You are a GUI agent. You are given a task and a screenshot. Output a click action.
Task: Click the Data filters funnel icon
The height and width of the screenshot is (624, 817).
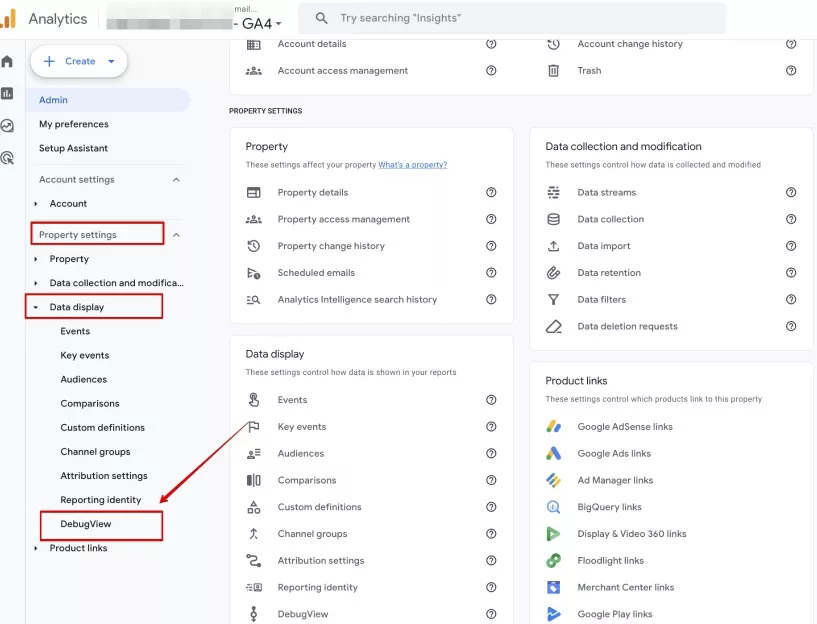[x=553, y=299]
